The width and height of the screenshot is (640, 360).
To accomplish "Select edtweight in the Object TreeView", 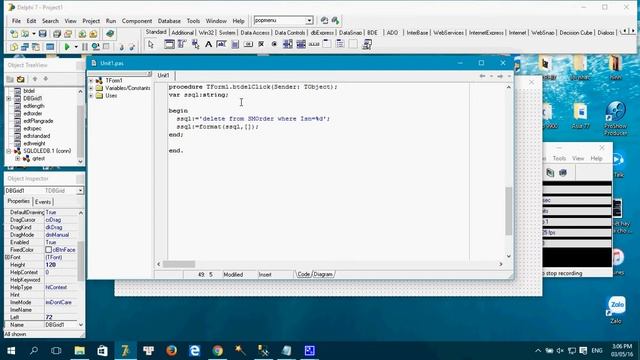I will click(34, 143).
